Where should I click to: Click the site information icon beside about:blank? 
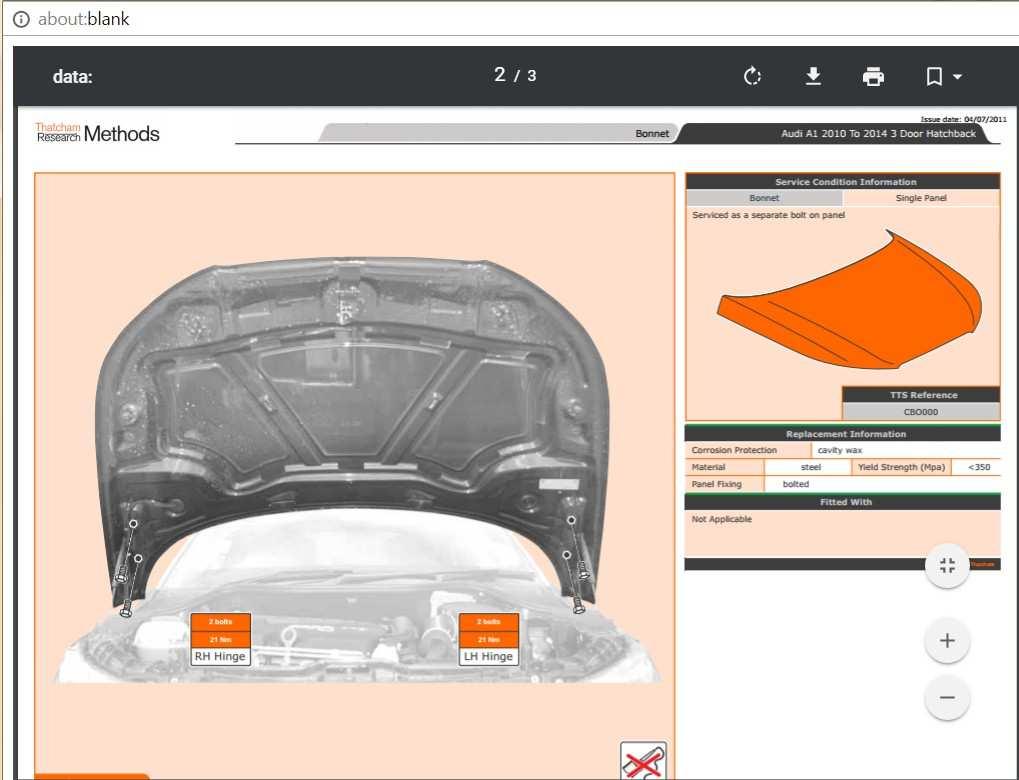pos(21,19)
